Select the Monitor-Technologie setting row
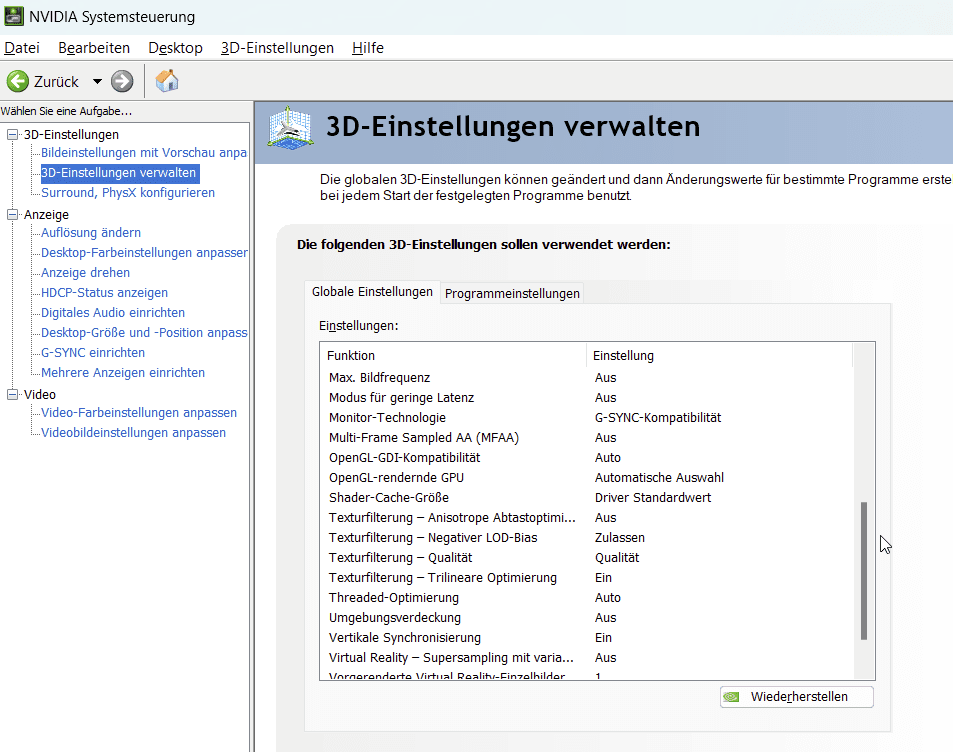953x752 pixels. 587,418
